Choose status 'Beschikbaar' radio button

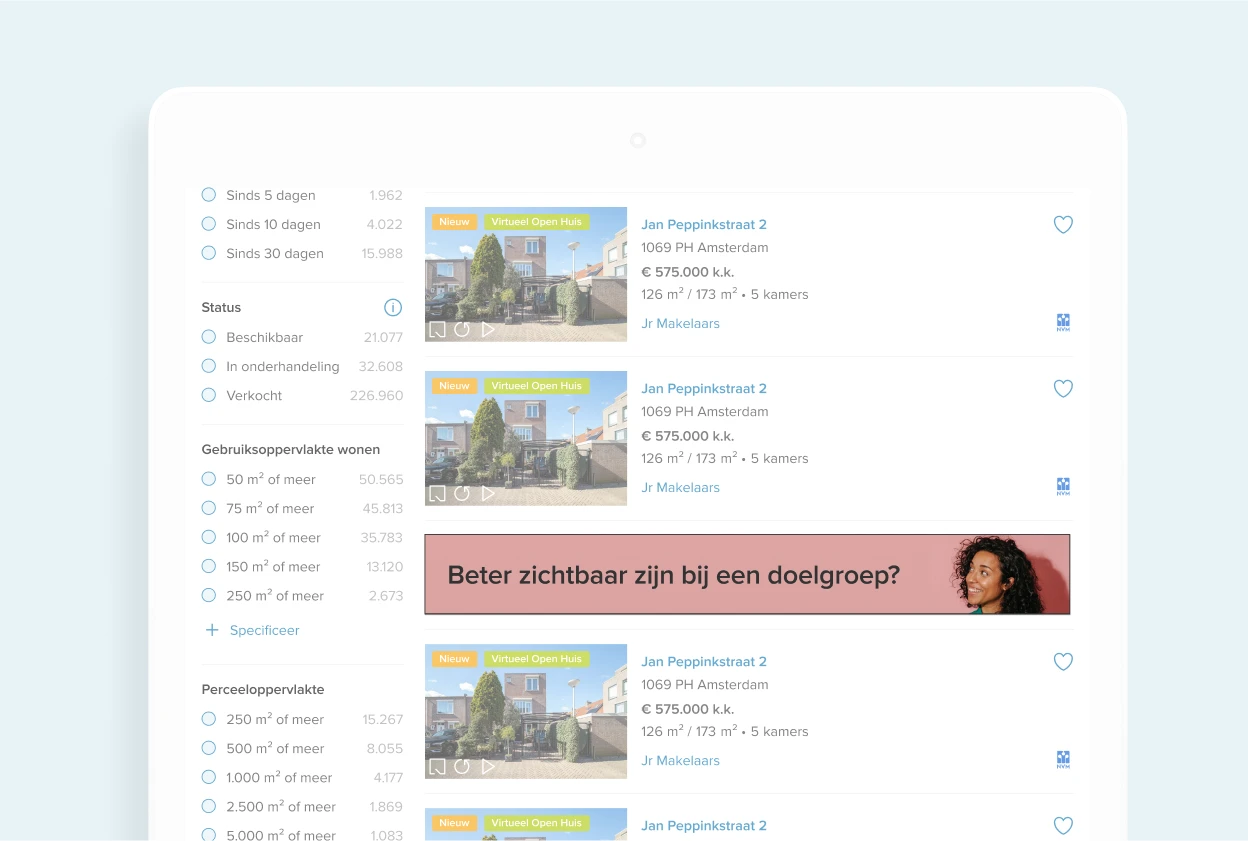(x=209, y=337)
